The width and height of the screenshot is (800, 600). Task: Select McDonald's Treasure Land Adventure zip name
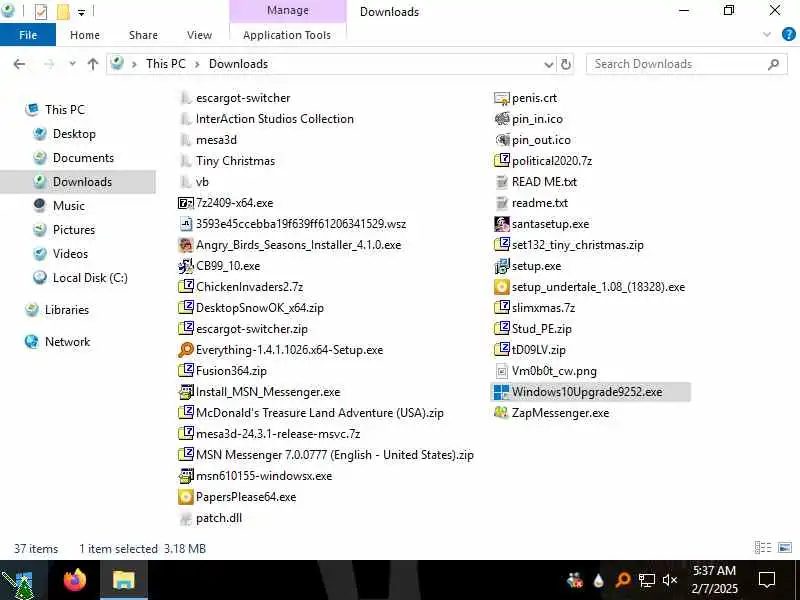pos(320,413)
